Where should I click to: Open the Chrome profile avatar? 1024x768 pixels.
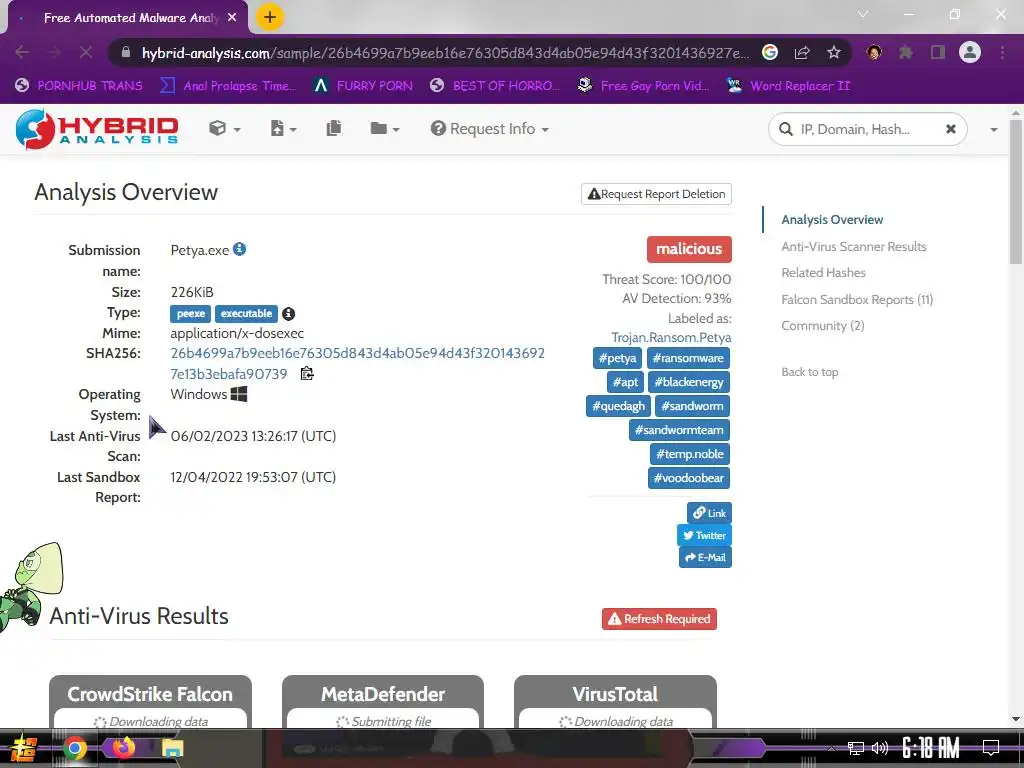970,52
